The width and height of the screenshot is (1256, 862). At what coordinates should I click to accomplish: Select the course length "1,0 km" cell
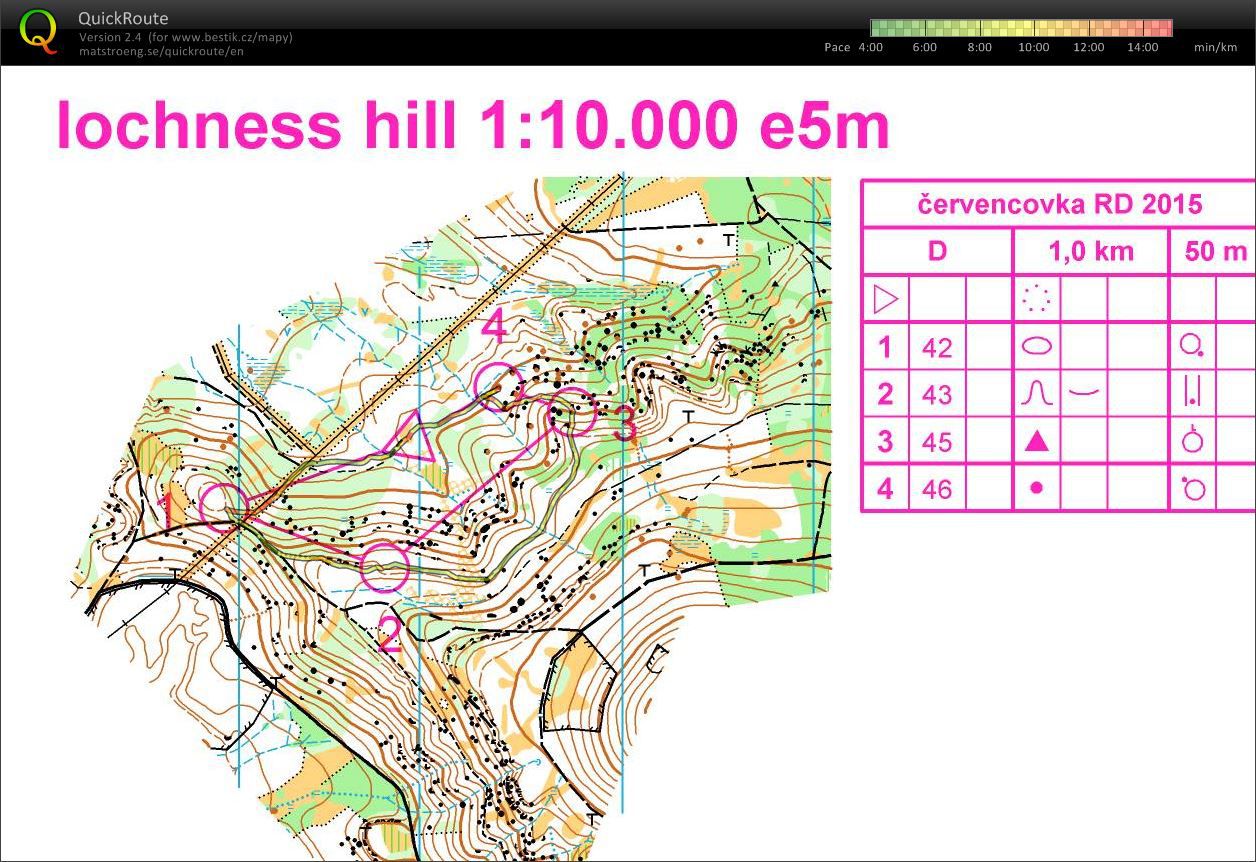(1091, 251)
